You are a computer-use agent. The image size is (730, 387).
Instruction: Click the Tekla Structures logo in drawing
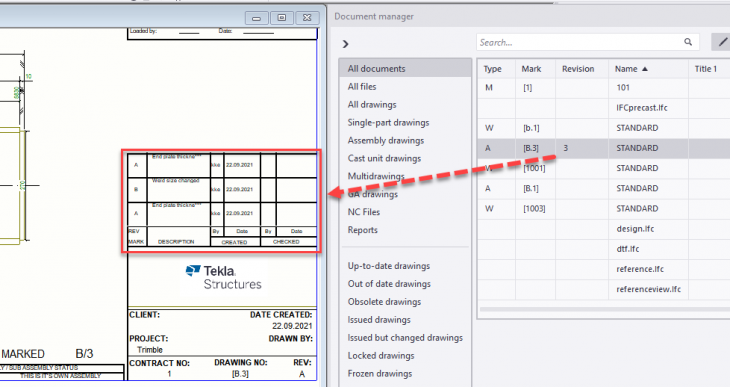pos(223,277)
